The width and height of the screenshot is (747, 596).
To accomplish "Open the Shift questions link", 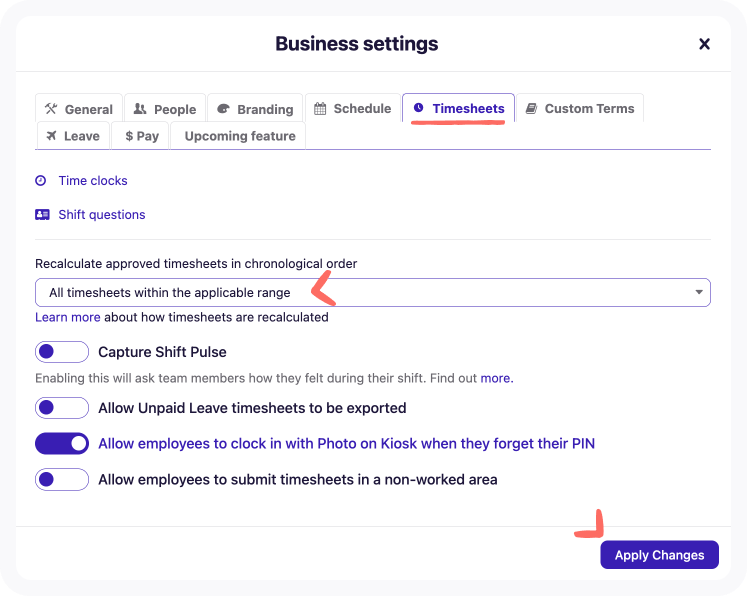I will [x=102, y=215].
